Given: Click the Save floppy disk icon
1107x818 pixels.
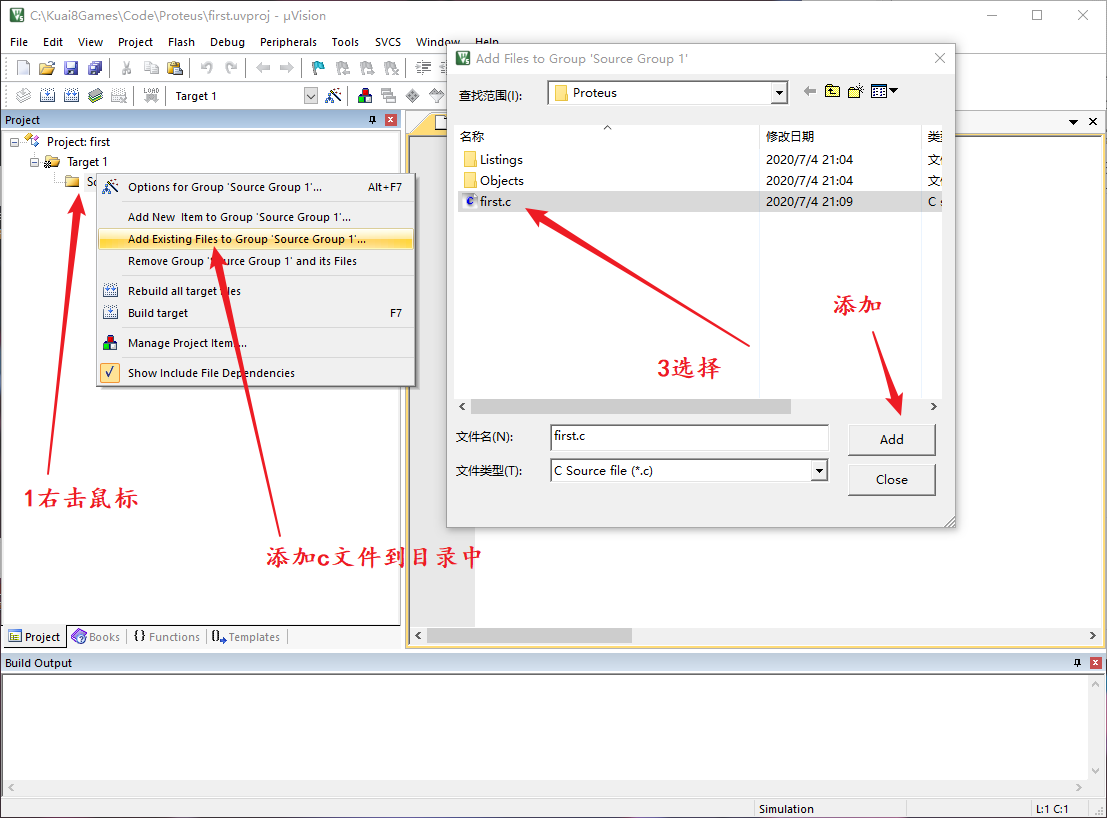Looking at the screenshot, I should (71, 68).
